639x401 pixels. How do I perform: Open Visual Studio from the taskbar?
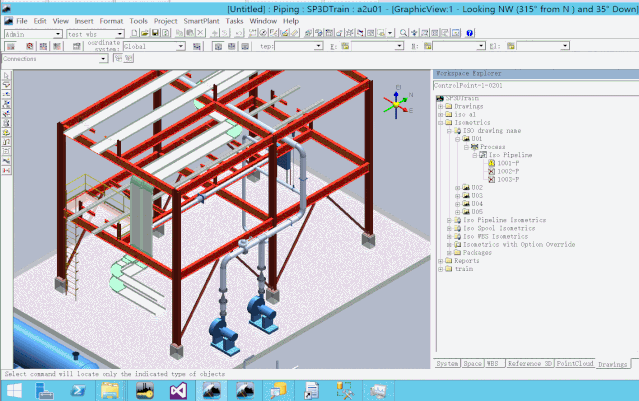click(x=178, y=391)
